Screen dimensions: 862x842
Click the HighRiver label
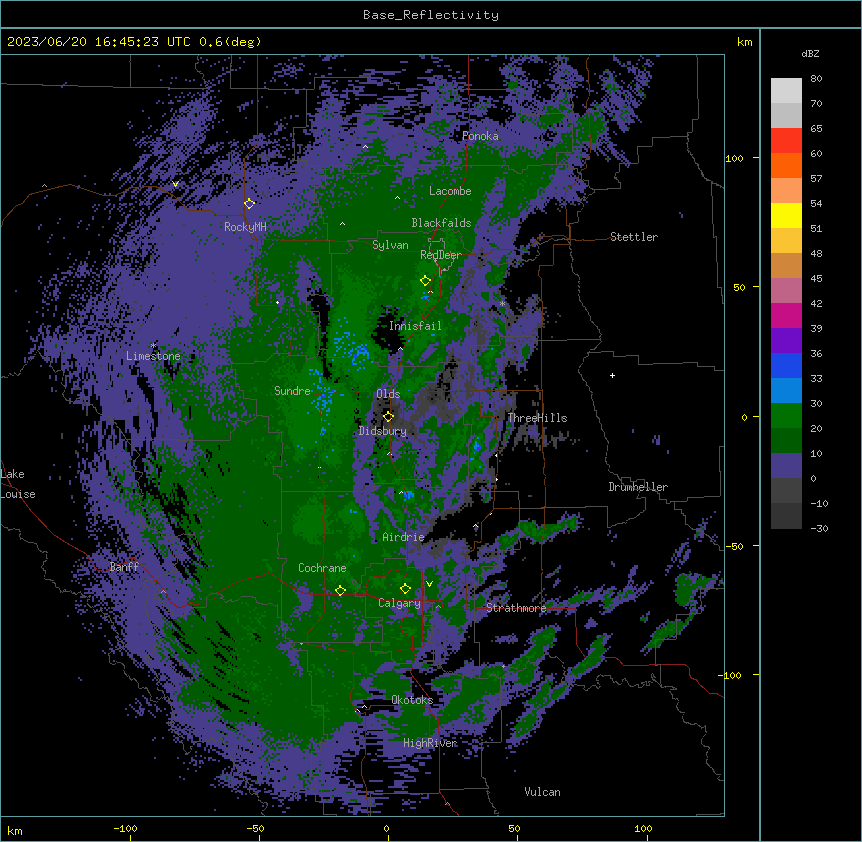pos(430,743)
